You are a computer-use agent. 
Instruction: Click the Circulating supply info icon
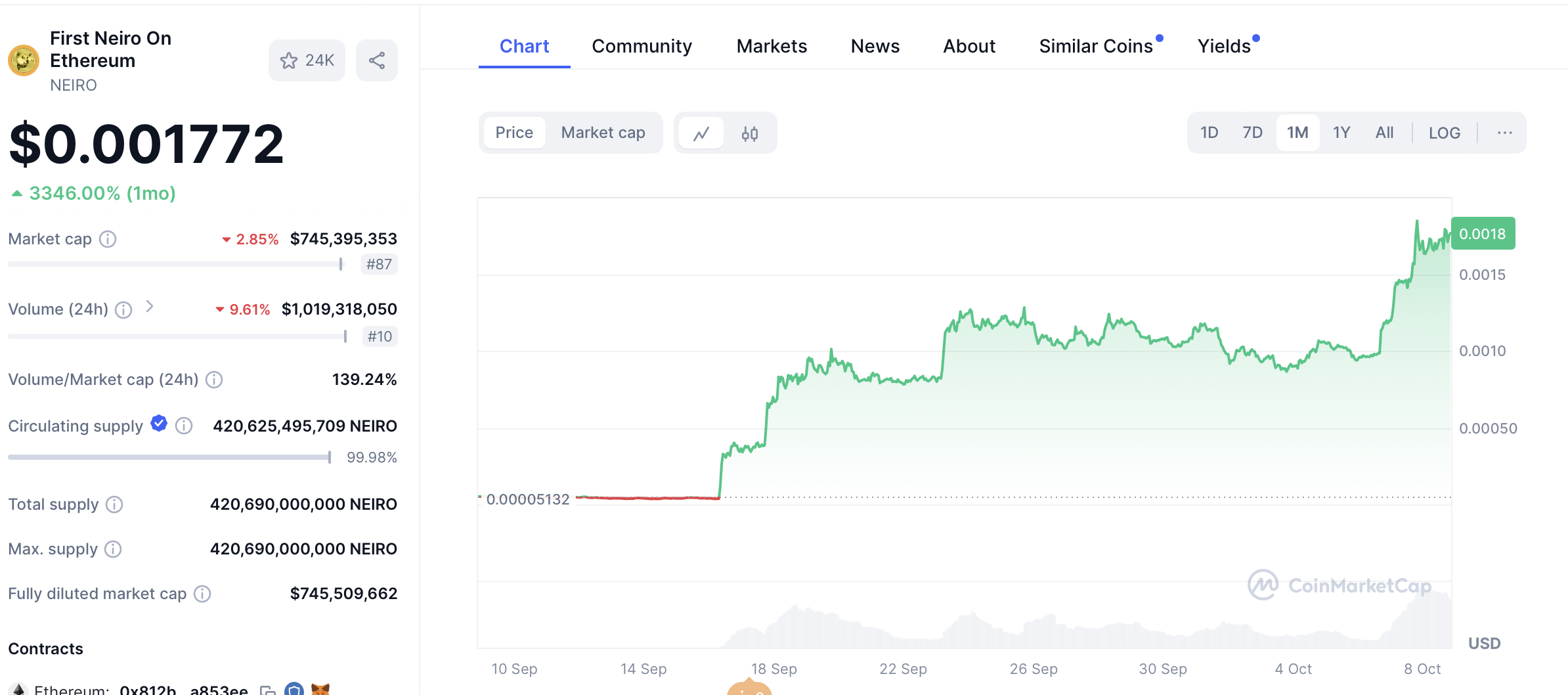pos(185,426)
